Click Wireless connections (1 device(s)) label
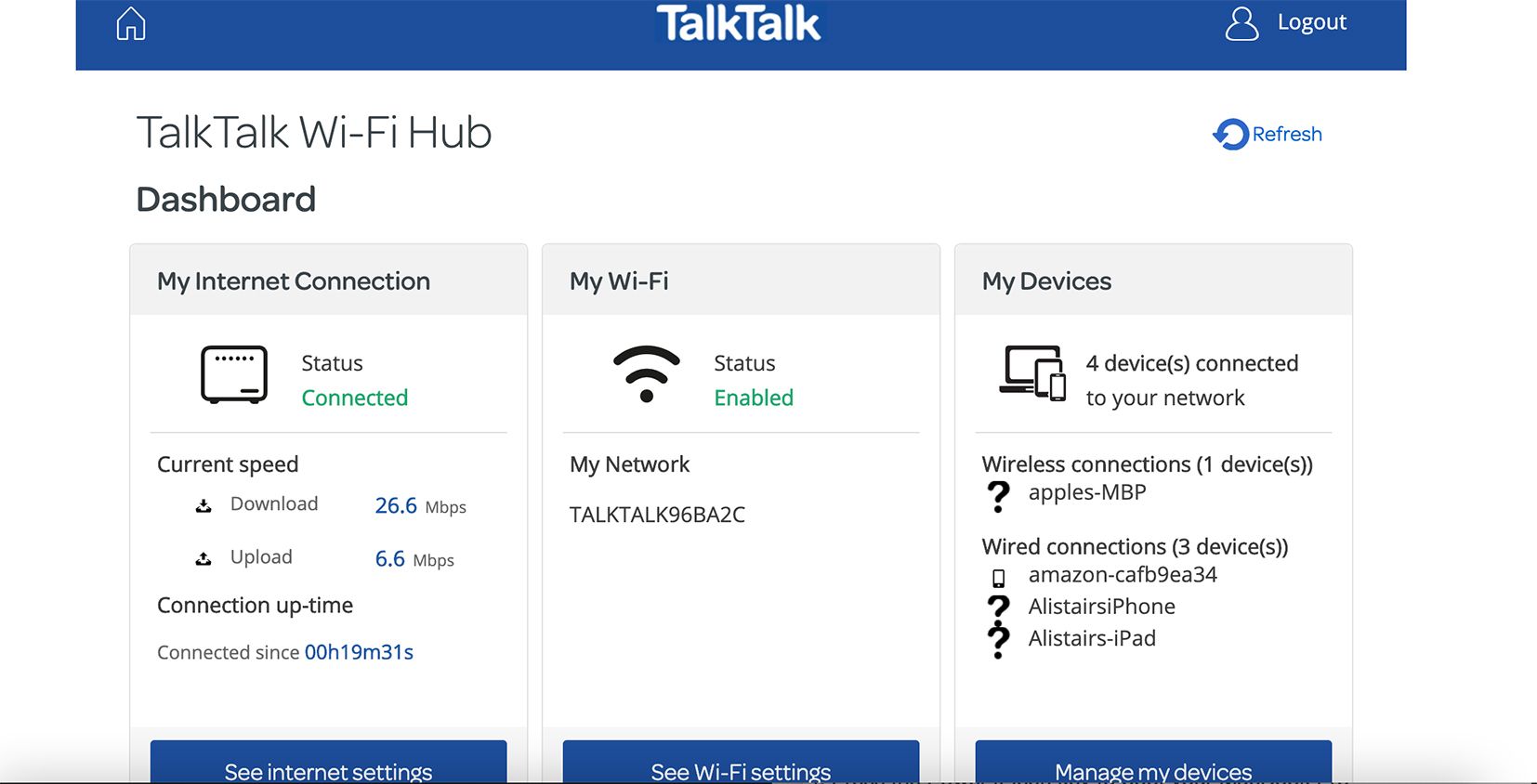1537x784 pixels. [x=1148, y=464]
